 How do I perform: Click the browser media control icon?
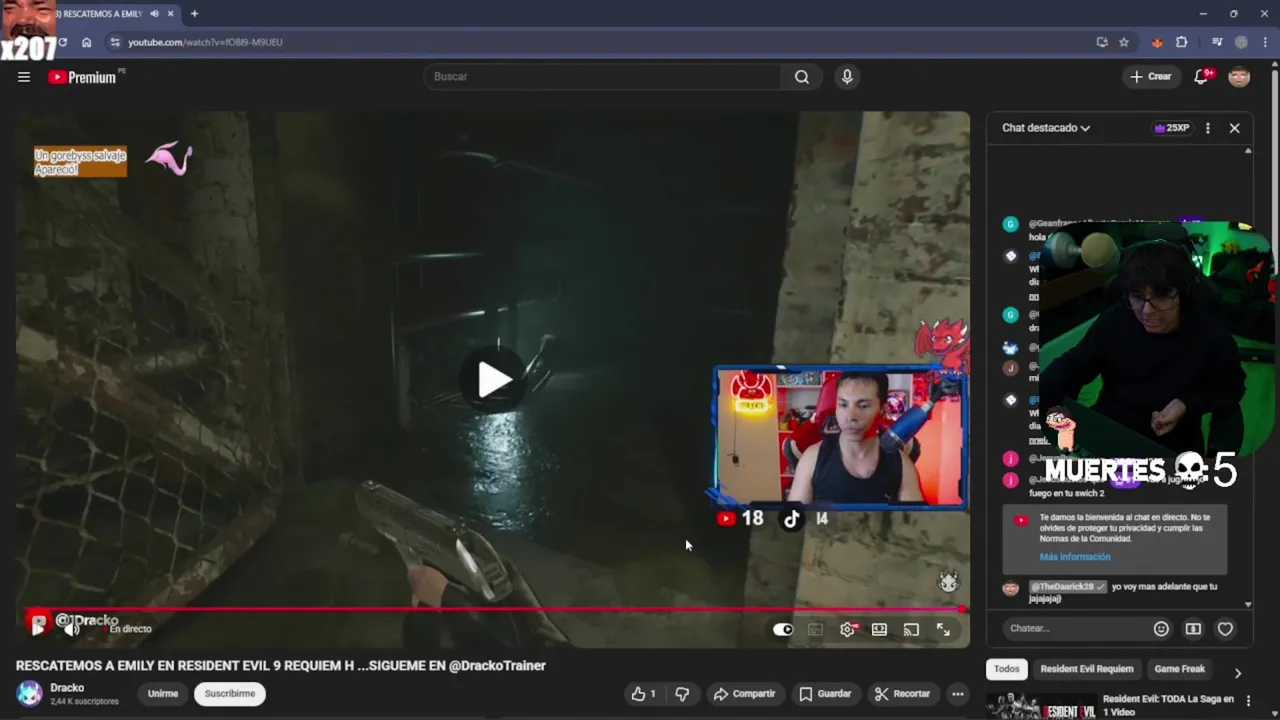[x=1217, y=42]
